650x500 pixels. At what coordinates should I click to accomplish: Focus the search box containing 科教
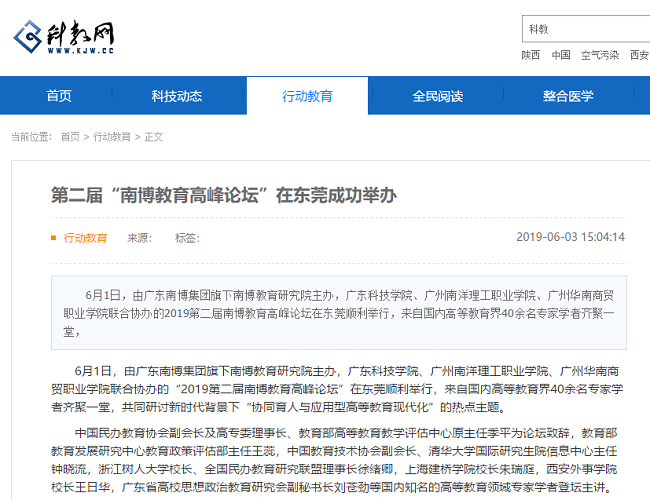(585, 30)
